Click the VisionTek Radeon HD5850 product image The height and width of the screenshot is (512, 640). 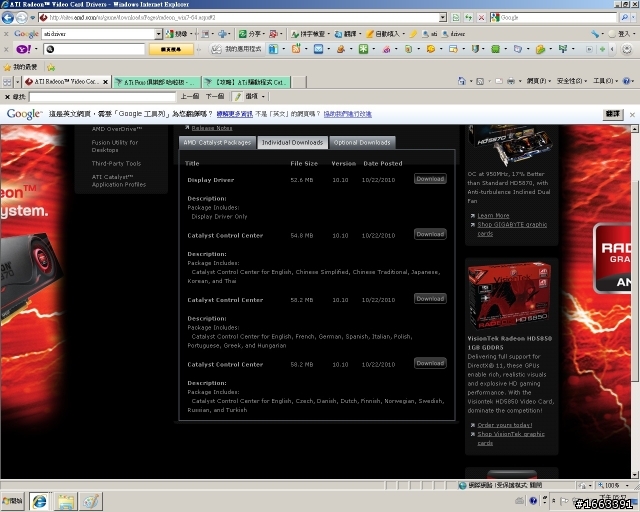[x=509, y=297]
